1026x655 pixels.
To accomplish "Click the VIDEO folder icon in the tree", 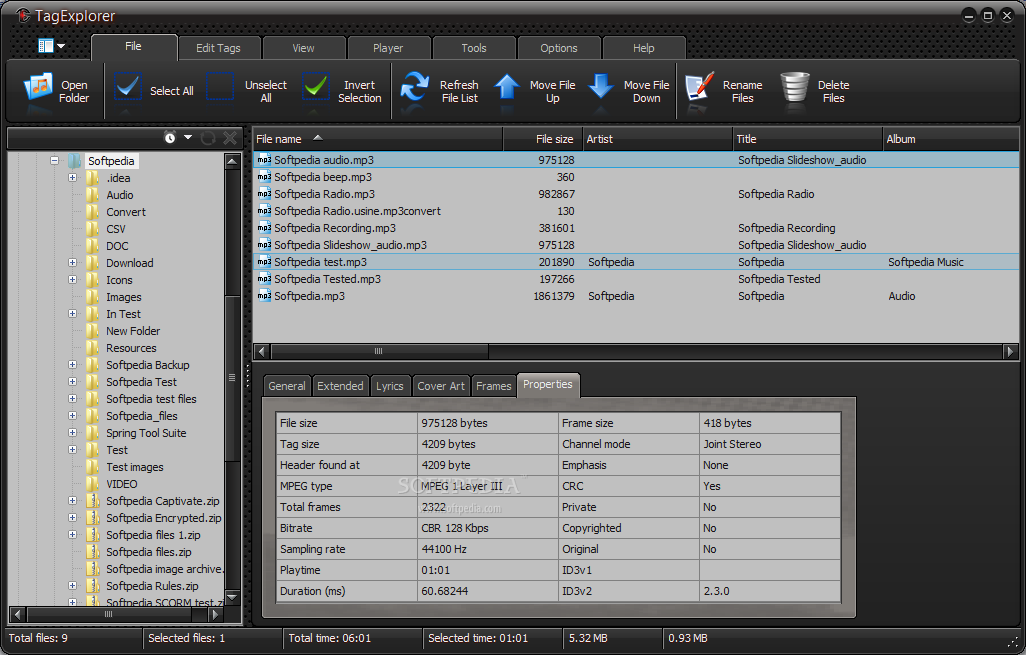I will click(93, 484).
